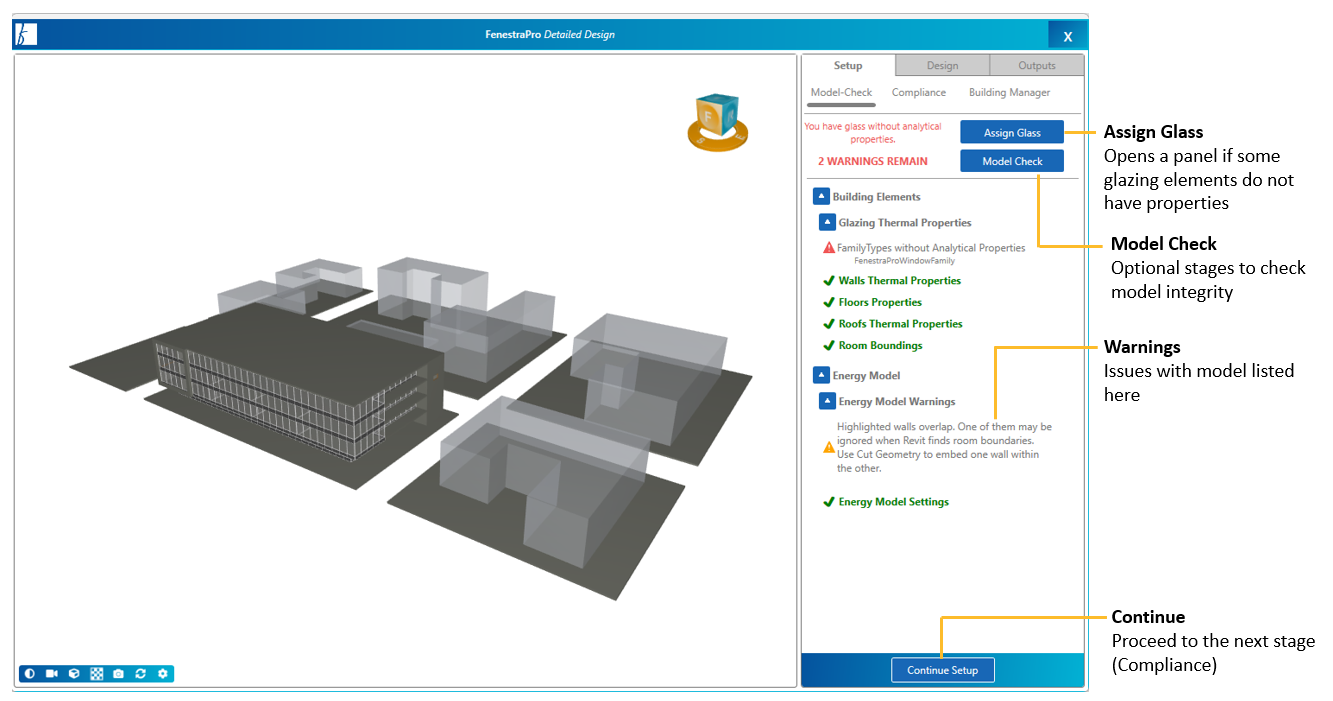The height and width of the screenshot is (701, 1333).
Task: Select Walls Thermal Properties item
Action: click(x=900, y=281)
